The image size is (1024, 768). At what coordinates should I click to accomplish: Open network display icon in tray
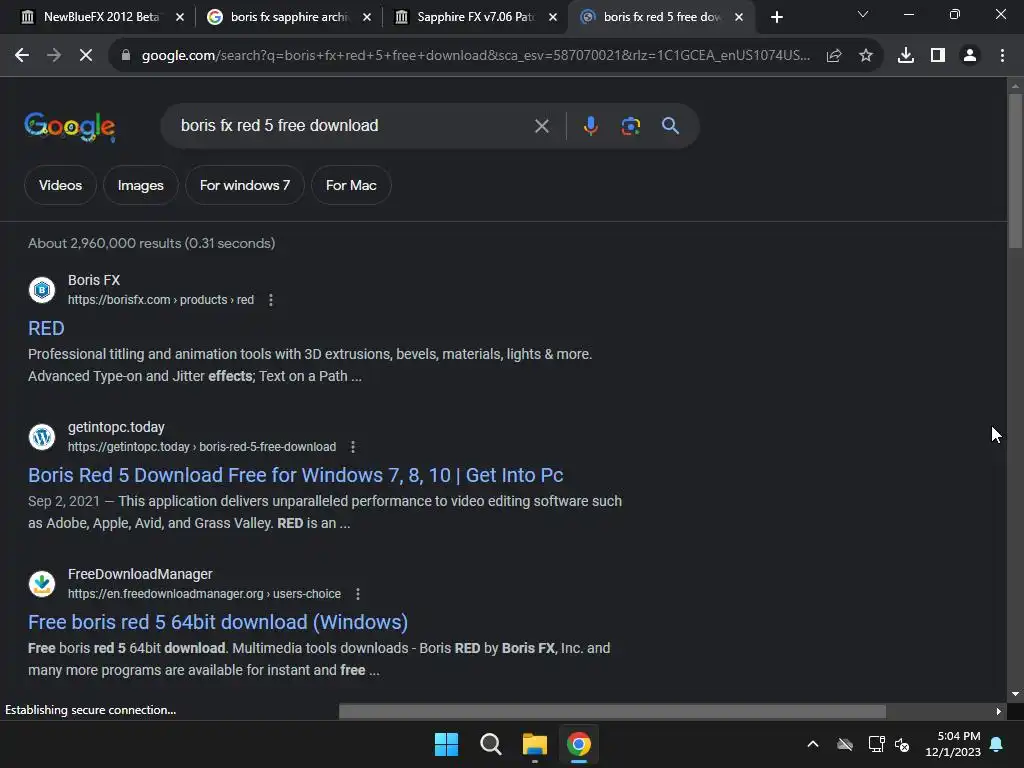tap(876, 744)
